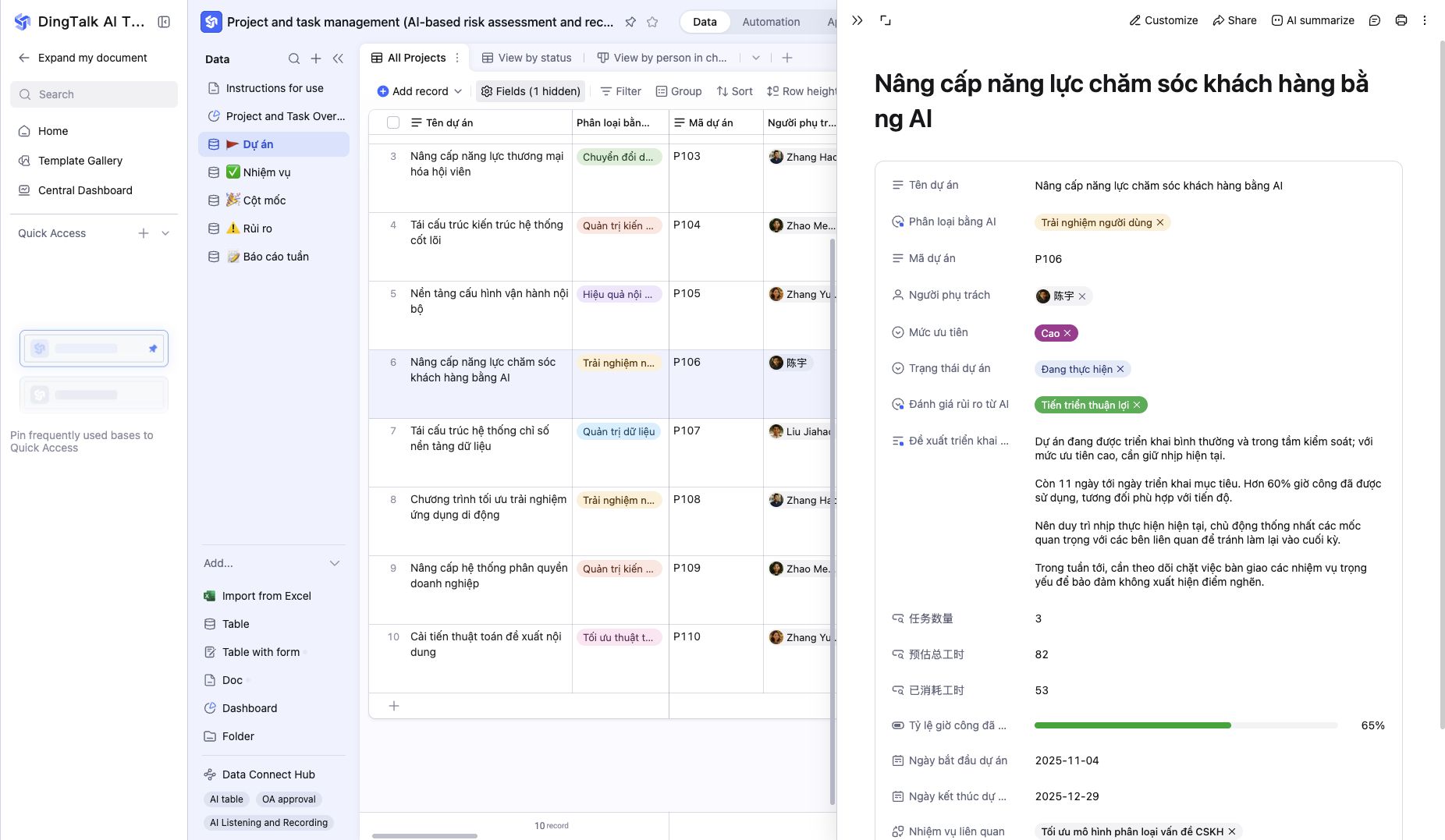Add a new data item with the Data plus icon

point(316,58)
